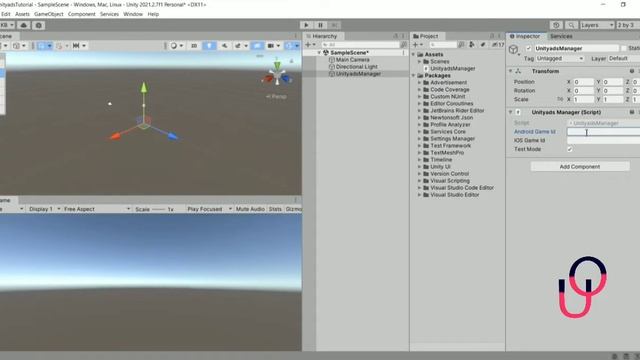Collapse the Packages folder
The width and height of the screenshot is (640, 360).
point(413,76)
